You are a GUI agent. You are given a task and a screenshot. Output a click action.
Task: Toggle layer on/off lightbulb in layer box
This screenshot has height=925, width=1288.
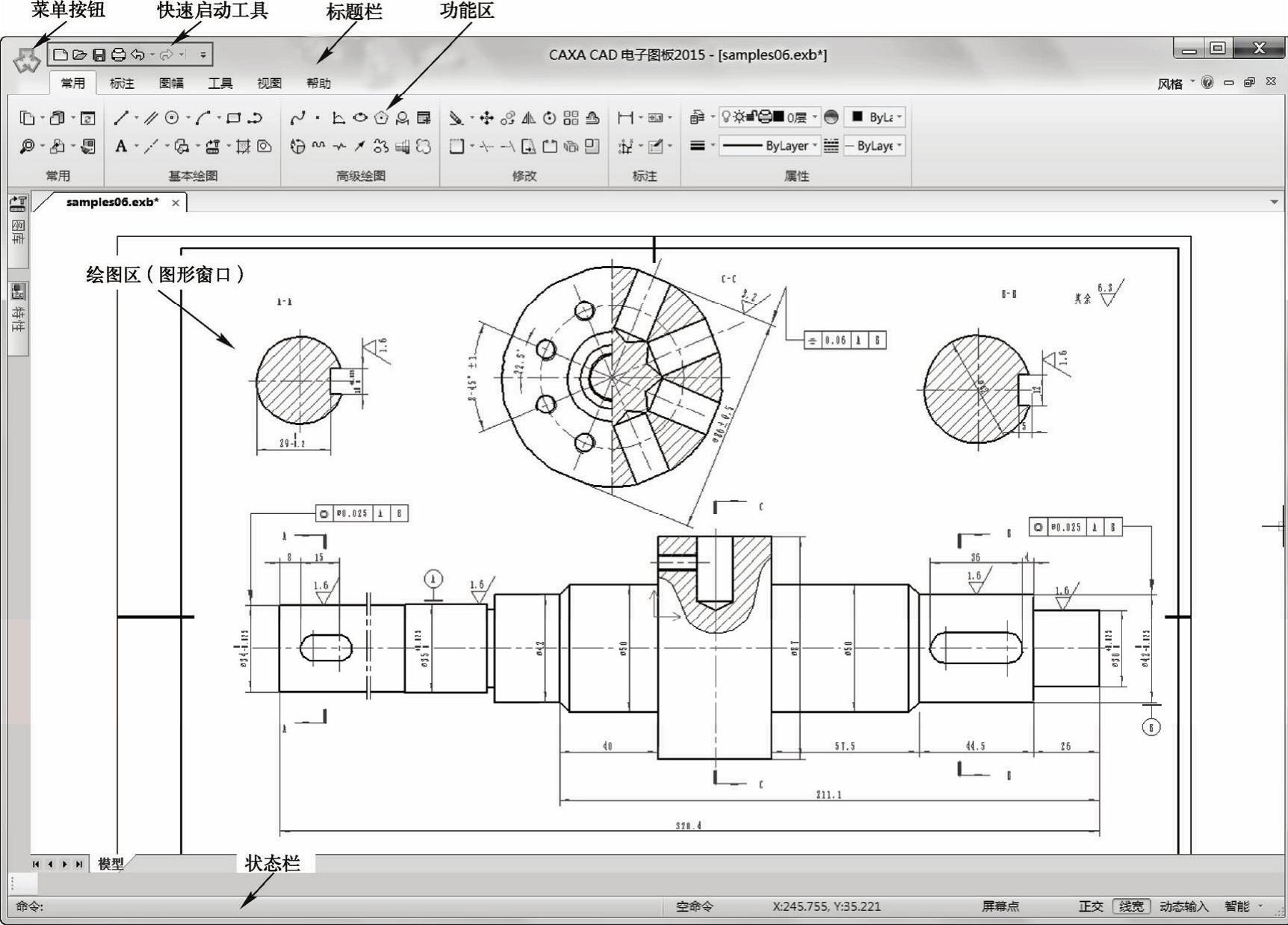coord(725,117)
